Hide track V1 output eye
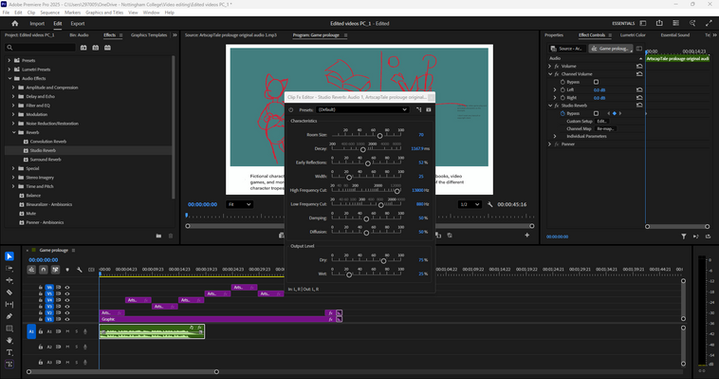This screenshot has height=379, width=719. pyautogui.click(x=67, y=319)
